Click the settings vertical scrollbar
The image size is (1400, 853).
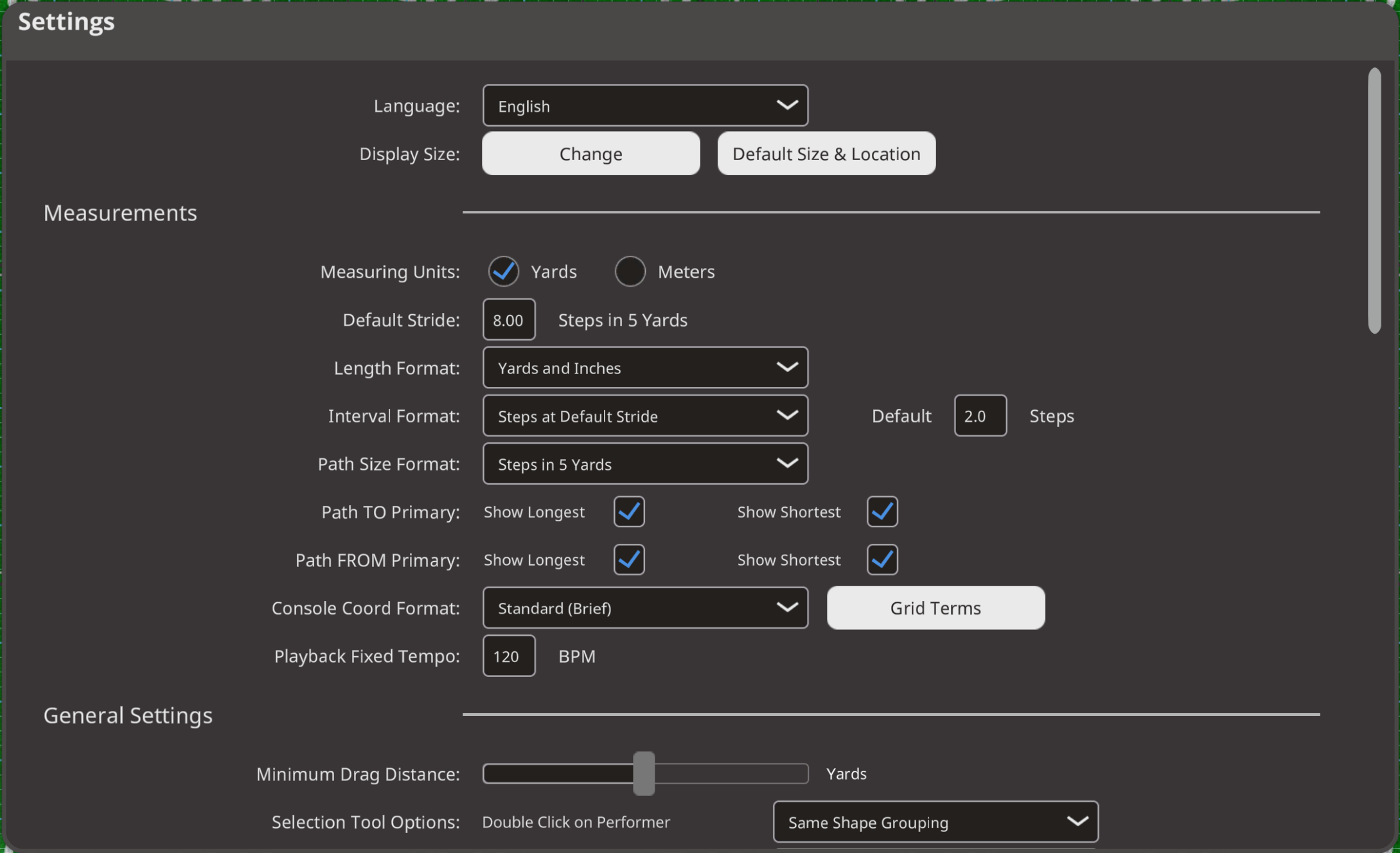point(1374,201)
